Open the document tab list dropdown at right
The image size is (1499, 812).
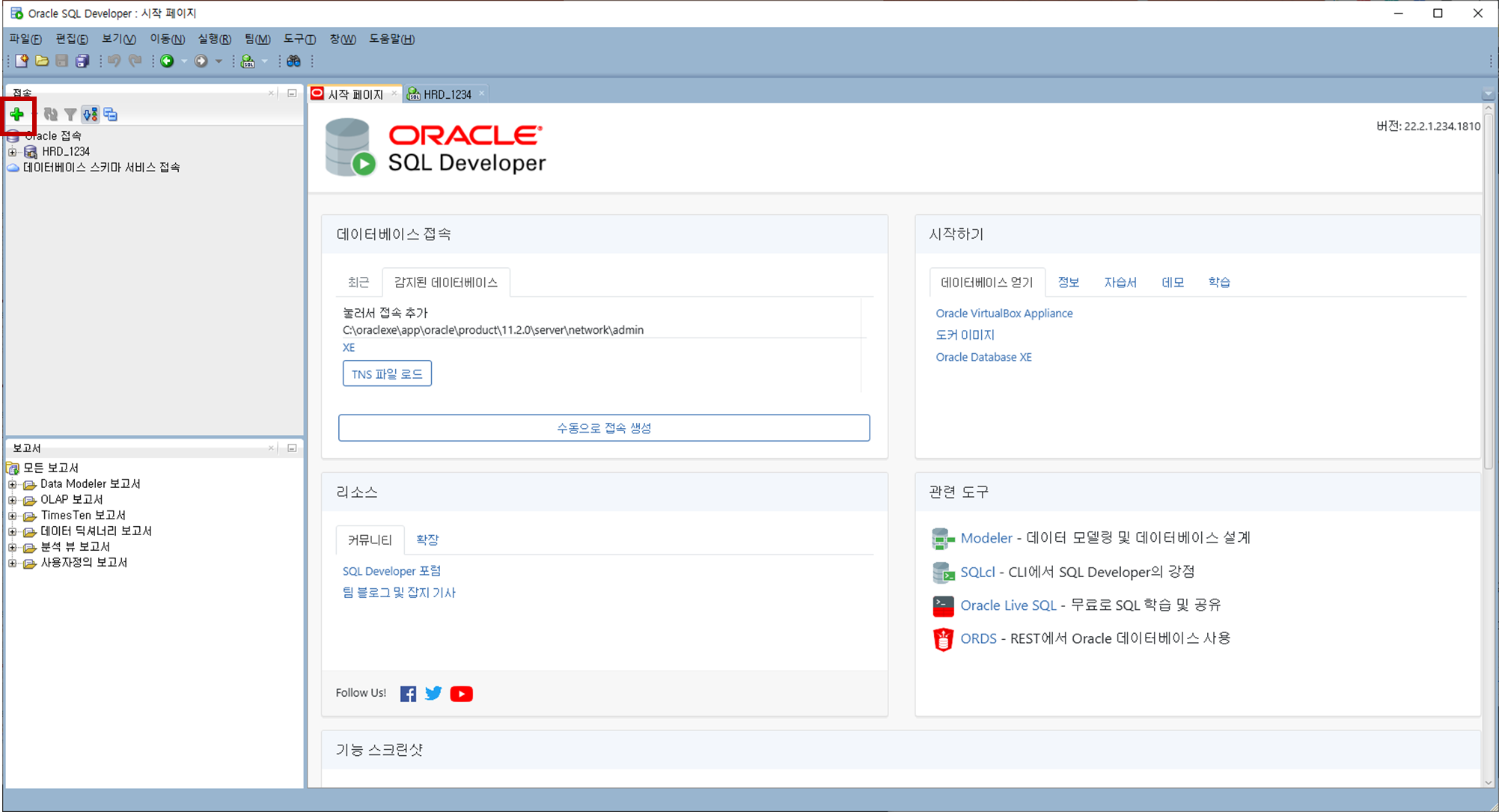[x=1488, y=94]
